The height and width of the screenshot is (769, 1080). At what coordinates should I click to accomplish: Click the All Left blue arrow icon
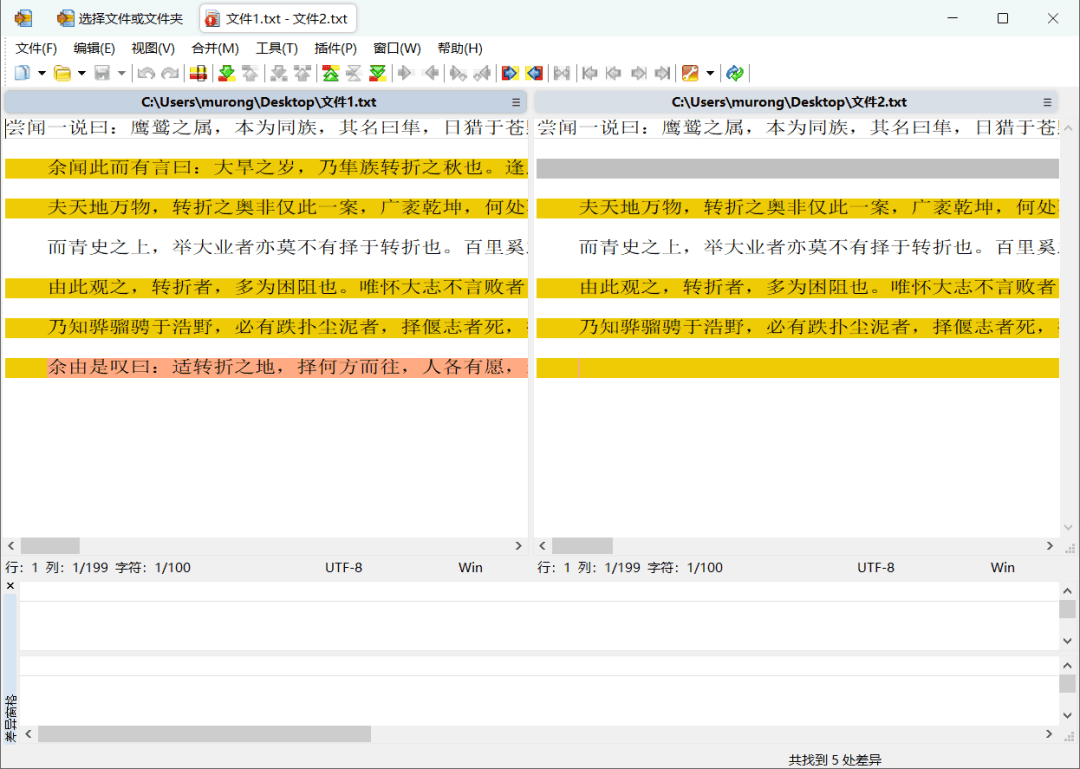534,72
